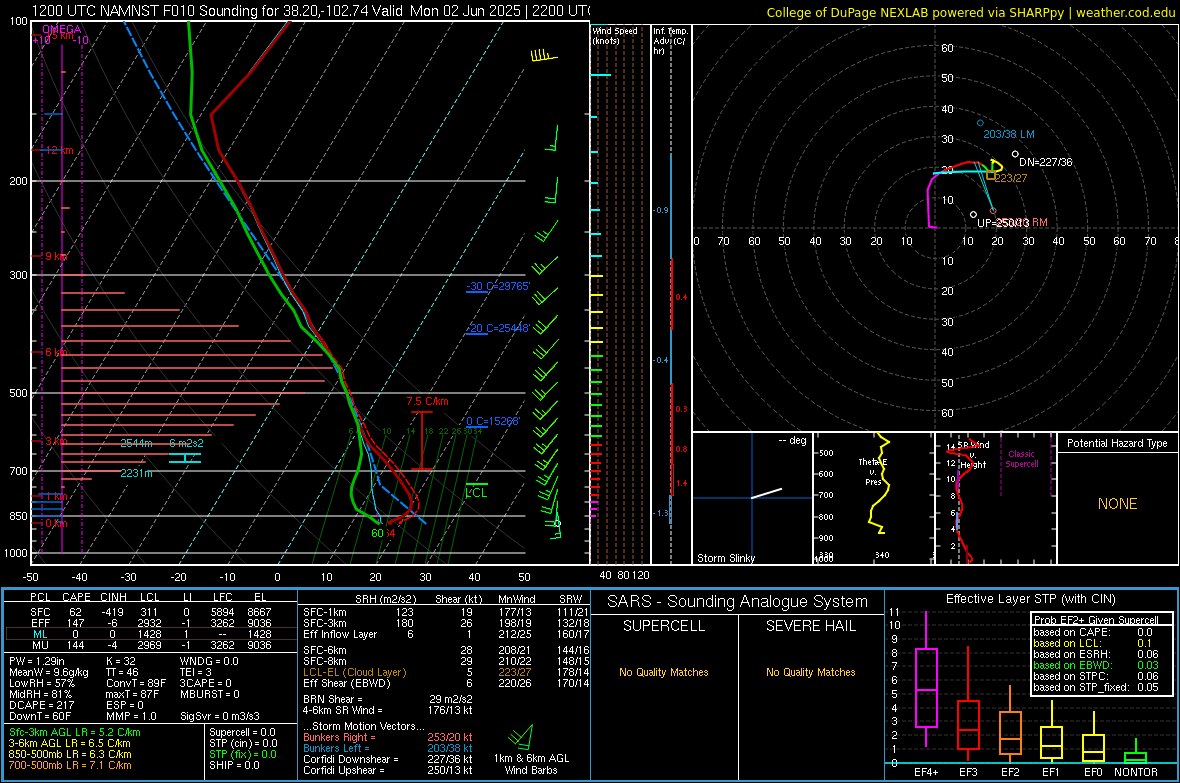1180x783 pixels.
Task: Click the Bunkers Left storm motion line
Action: coord(388,748)
